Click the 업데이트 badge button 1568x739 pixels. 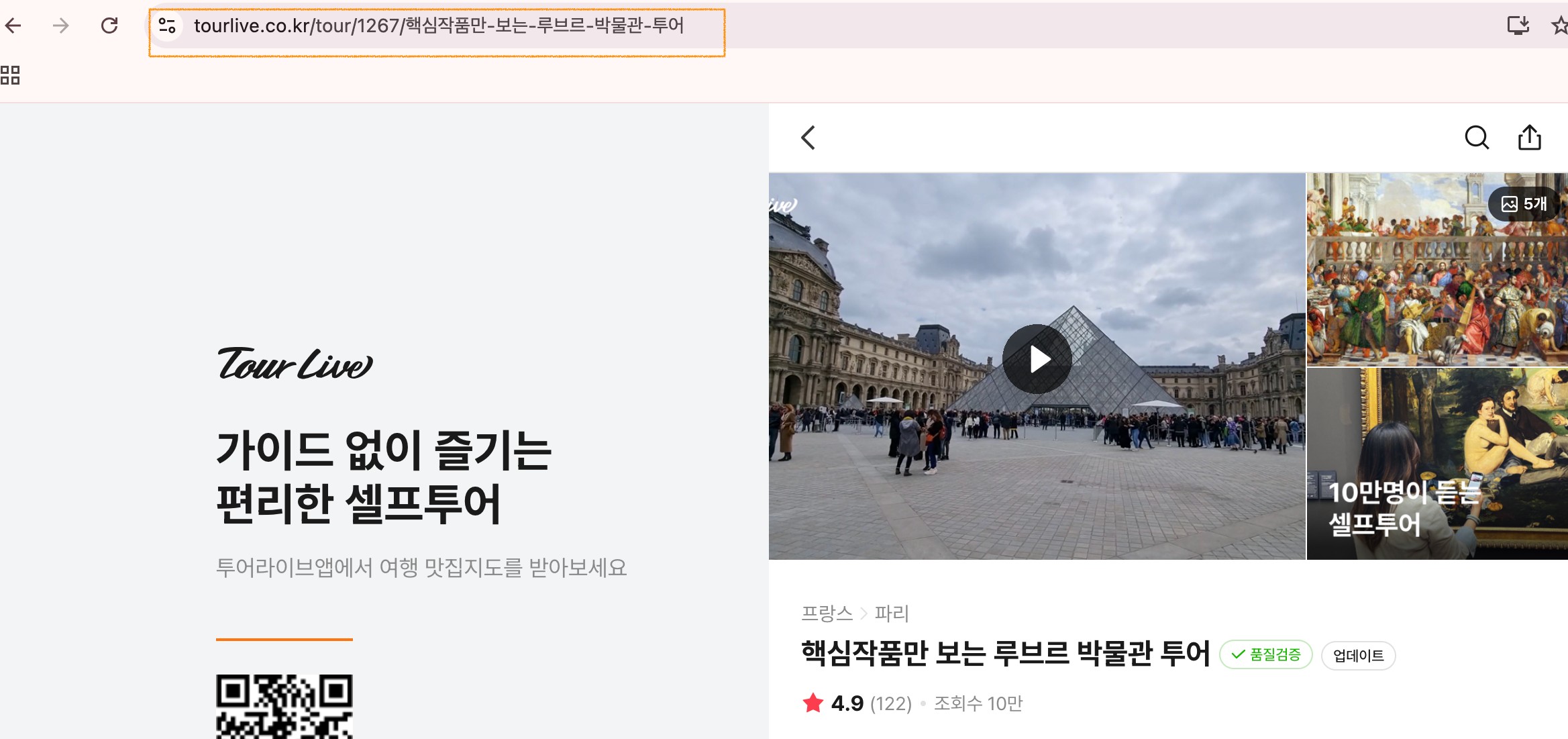(1358, 656)
